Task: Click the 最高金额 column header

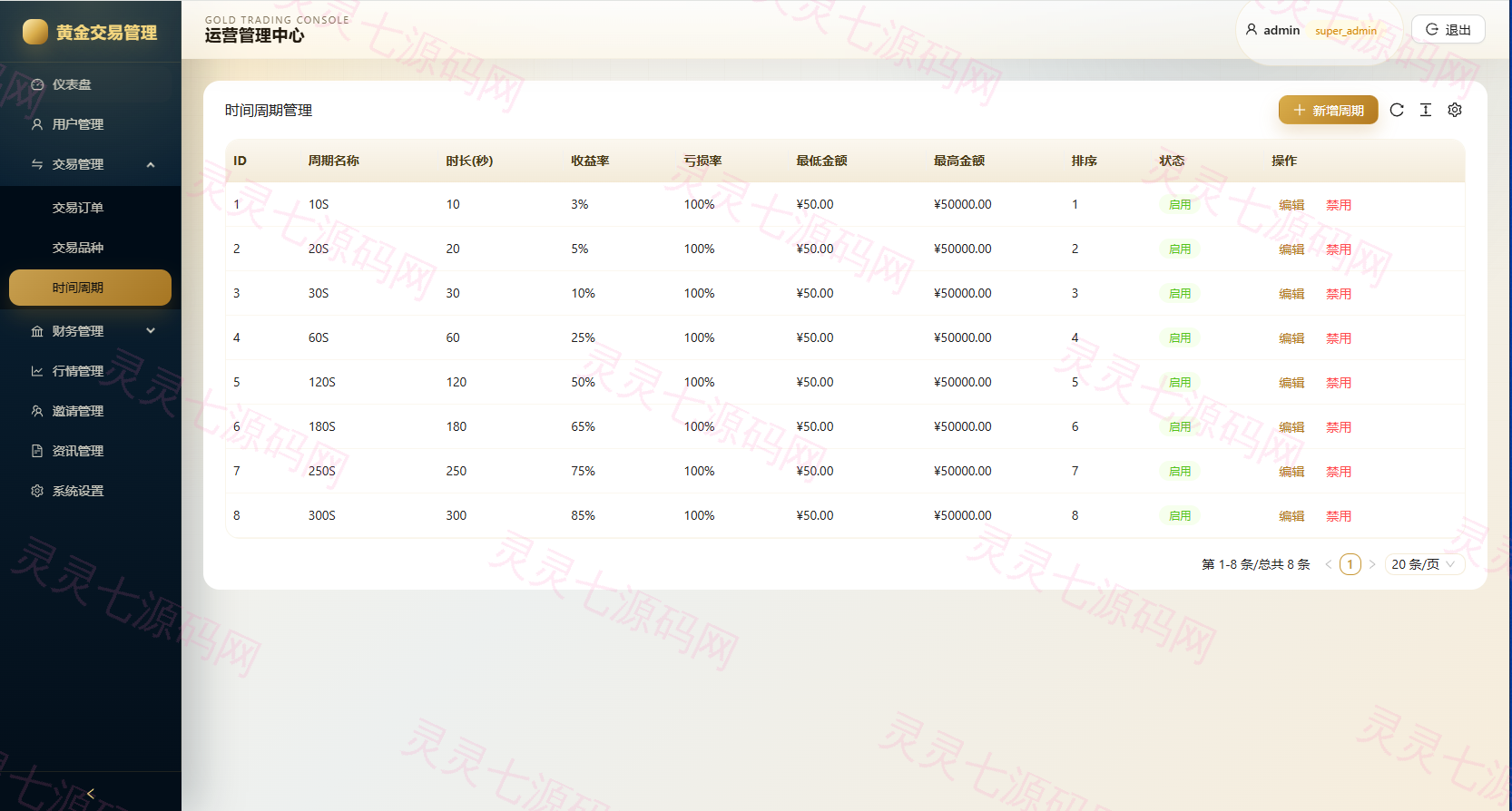Action: point(959,161)
